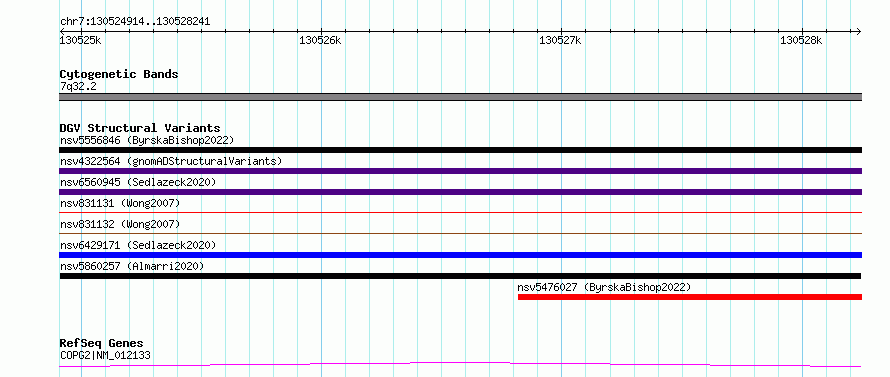890x377 pixels.
Task: Click the RefSeq Genes track title
Action: [x=102, y=343]
